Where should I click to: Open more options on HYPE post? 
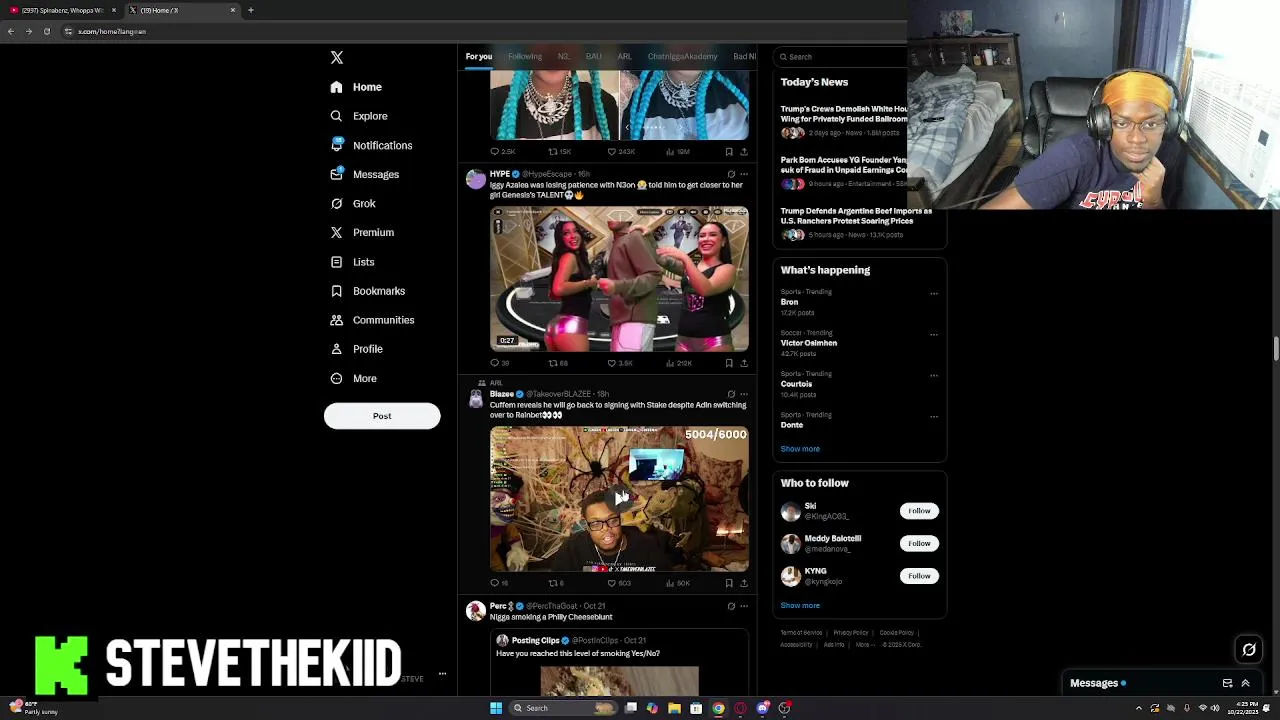(x=743, y=174)
